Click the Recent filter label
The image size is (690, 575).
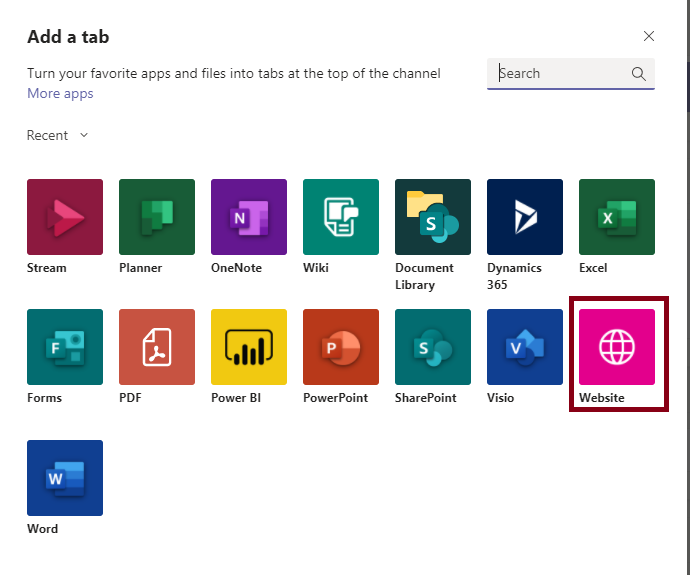click(47, 135)
